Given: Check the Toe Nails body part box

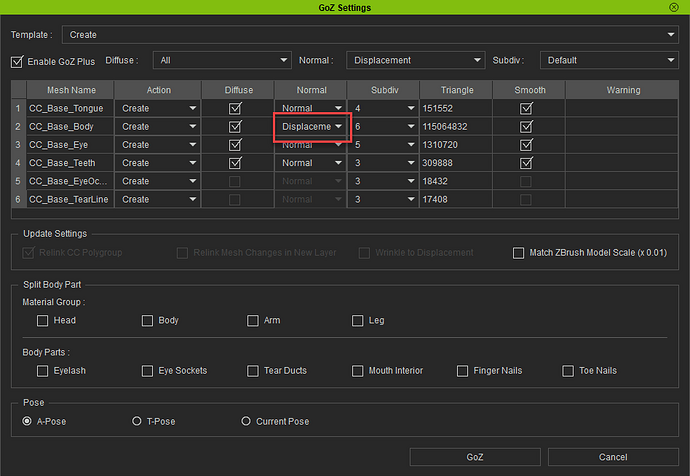Looking at the screenshot, I should [568, 371].
